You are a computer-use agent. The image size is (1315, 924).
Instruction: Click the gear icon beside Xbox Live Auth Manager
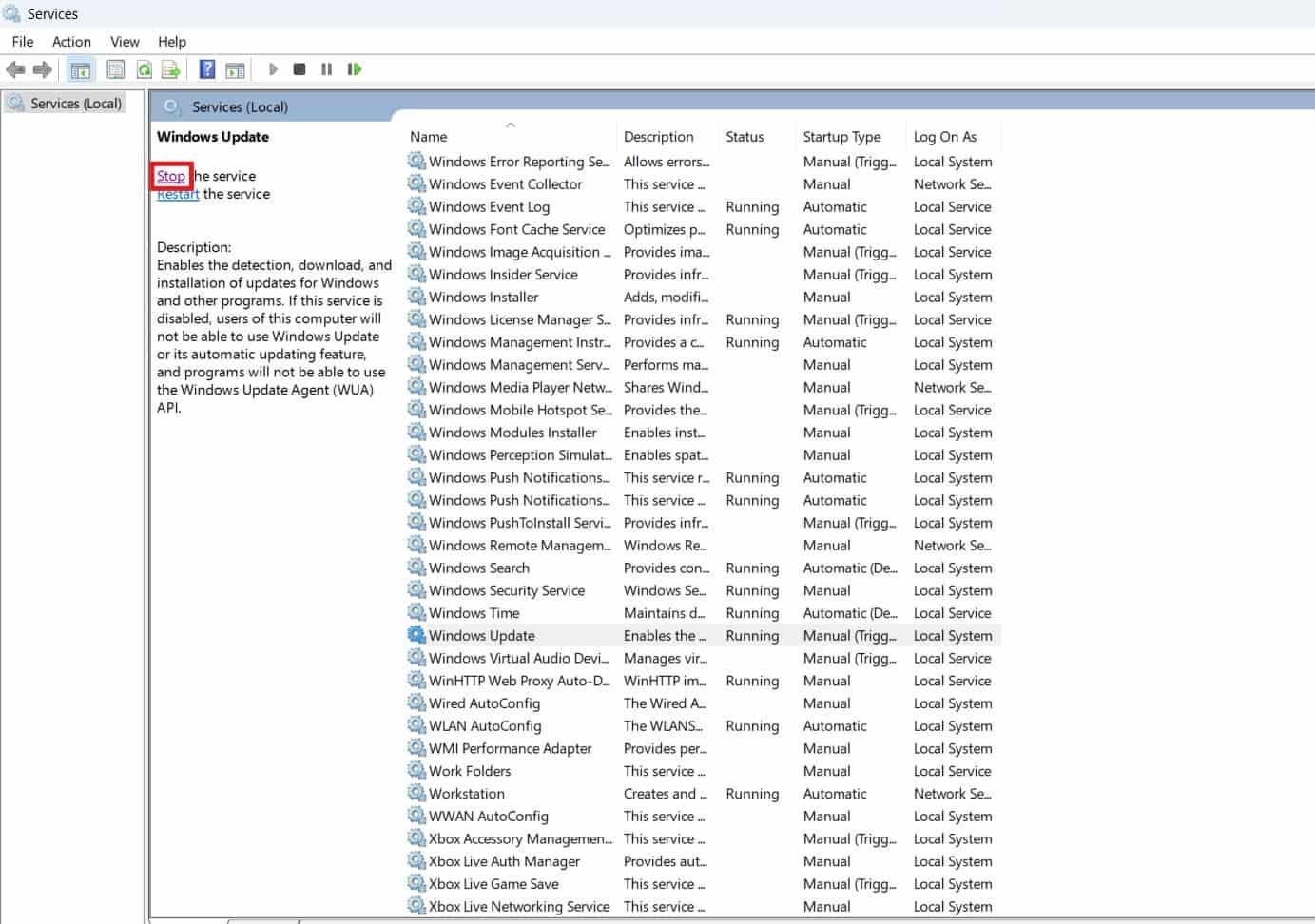[416, 860]
